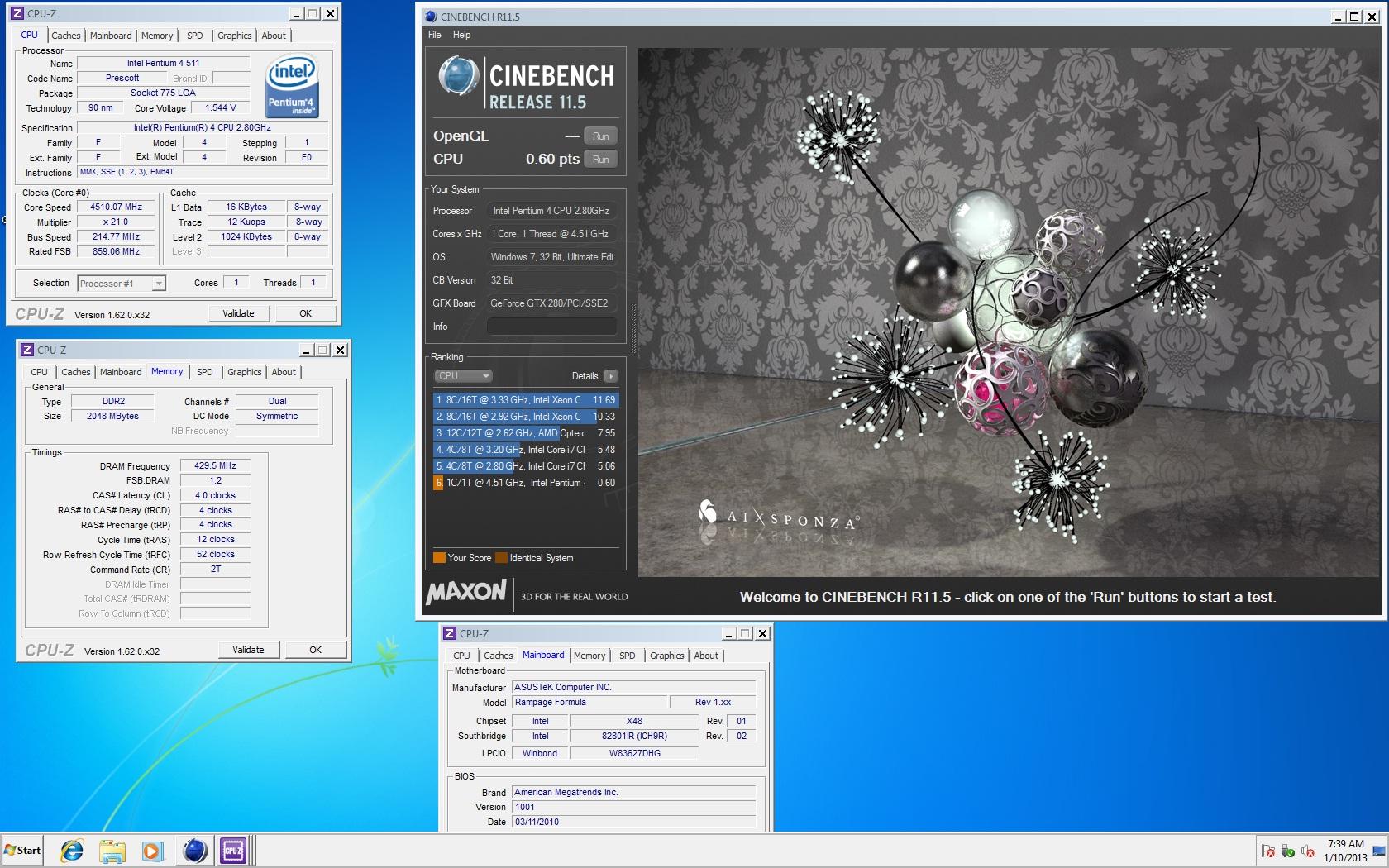Switch to SPD tab in Memory CPU-Z window
1389x868 pixels.
(205, 372)
